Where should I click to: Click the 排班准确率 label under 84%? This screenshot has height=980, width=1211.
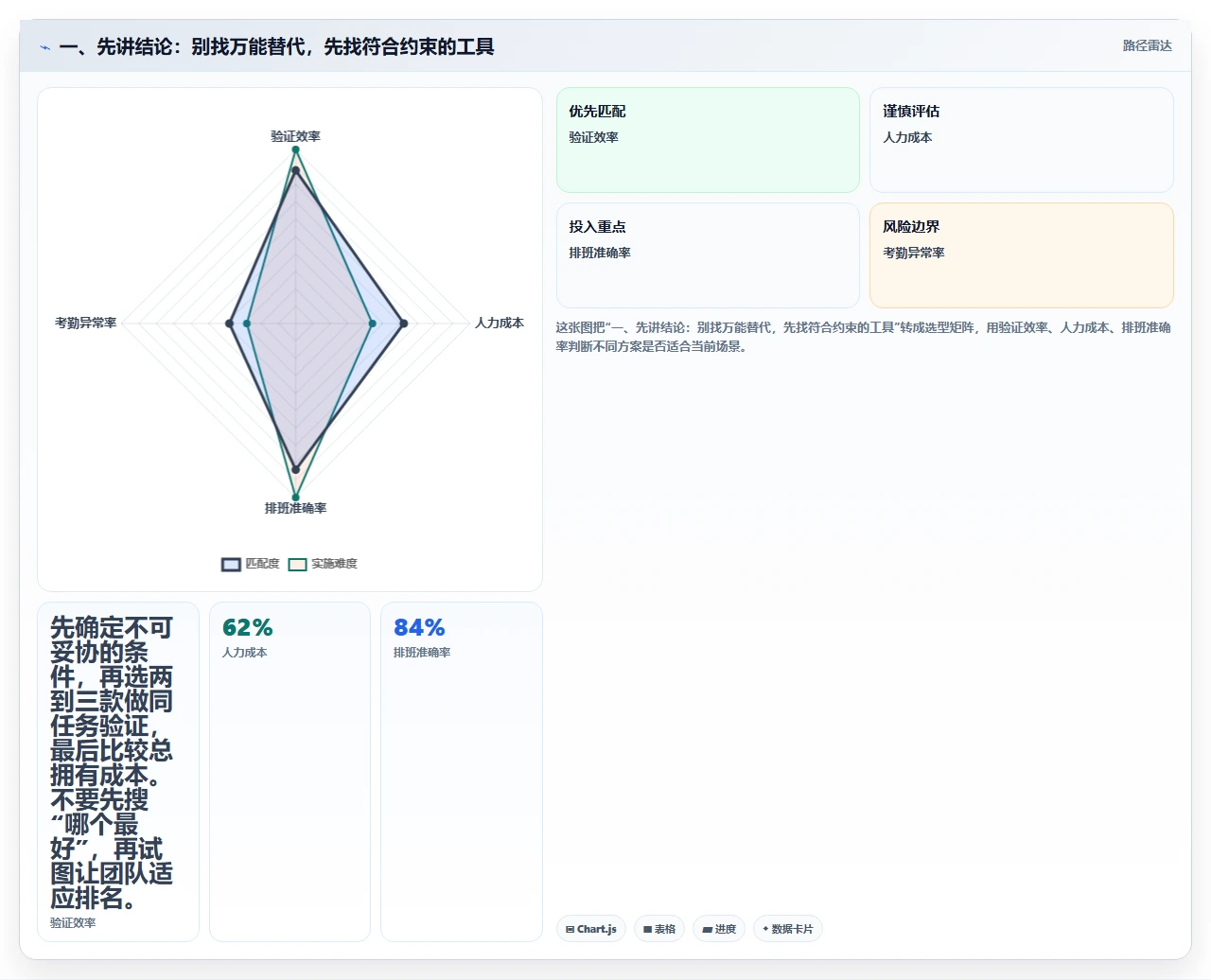(x=422, y=653)
